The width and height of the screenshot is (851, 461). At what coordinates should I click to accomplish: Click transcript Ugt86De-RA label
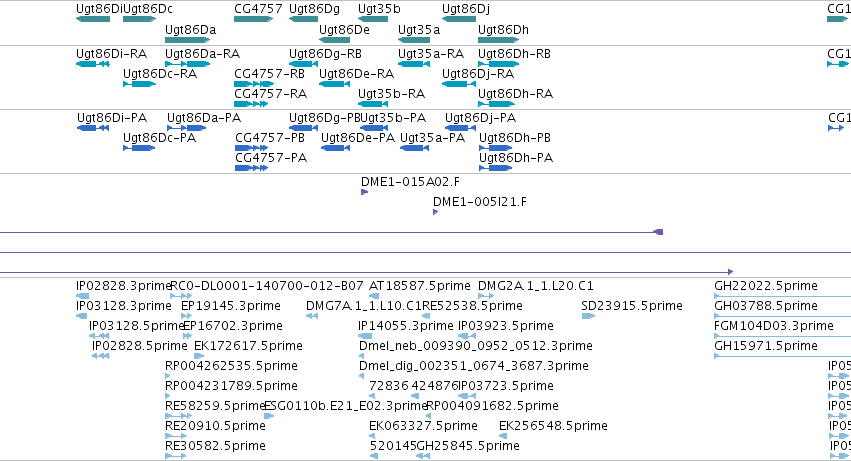[x=357, y=74]
